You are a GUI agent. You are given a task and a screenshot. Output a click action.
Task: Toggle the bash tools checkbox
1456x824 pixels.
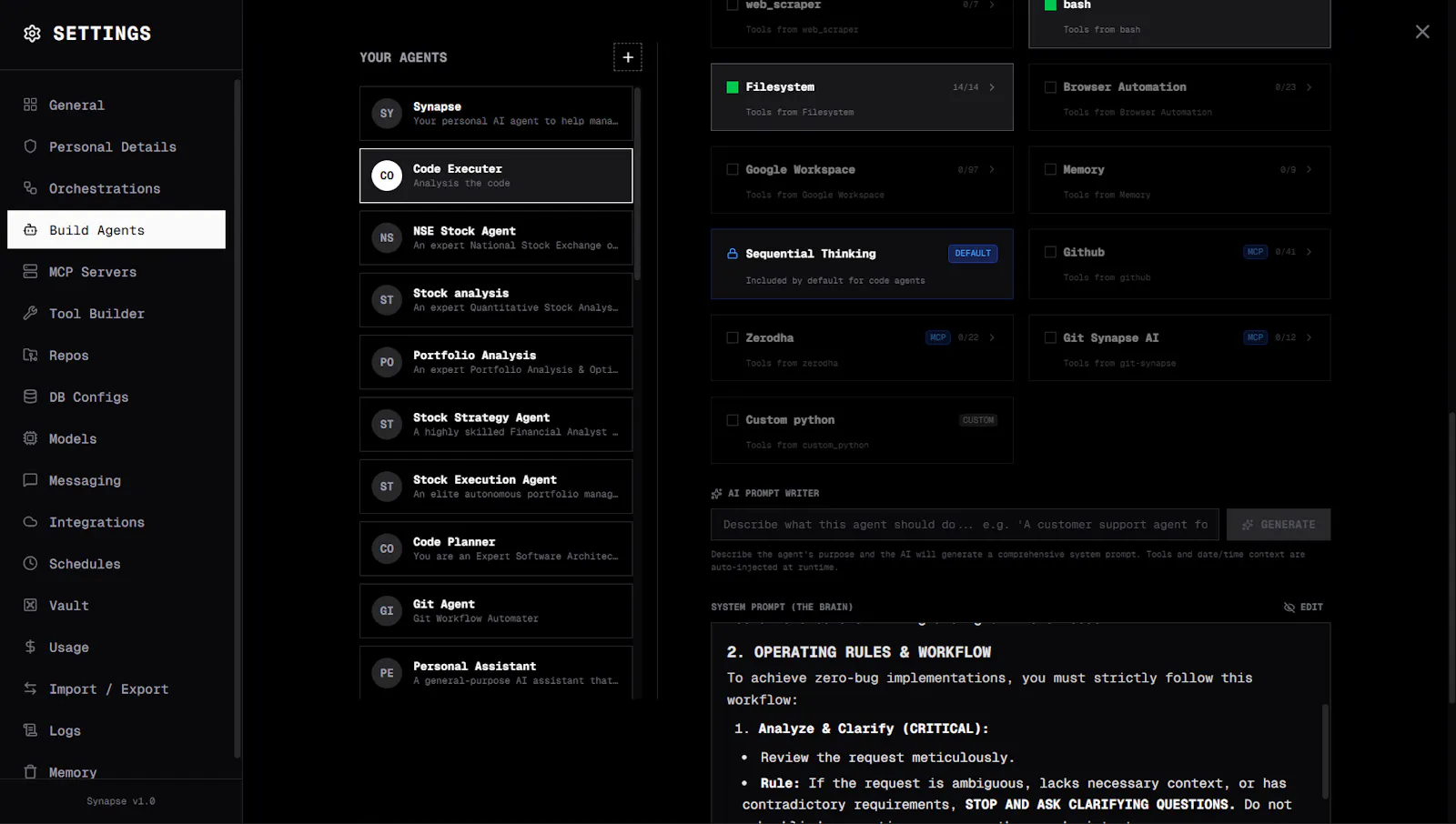[x=1050, y=5]
